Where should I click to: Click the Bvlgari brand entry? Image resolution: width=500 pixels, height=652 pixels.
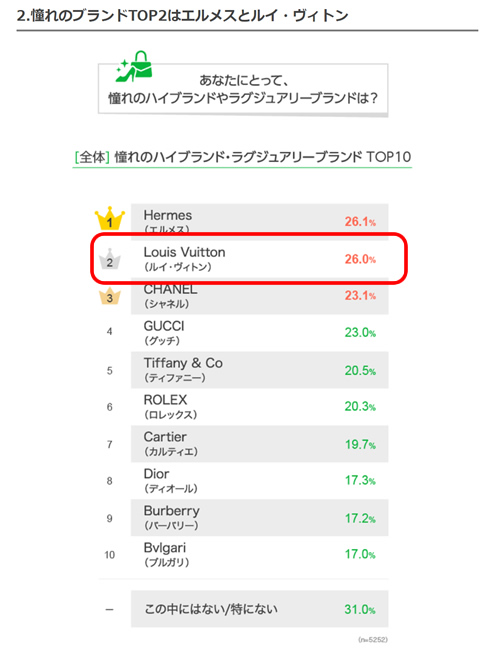(166, 555)
